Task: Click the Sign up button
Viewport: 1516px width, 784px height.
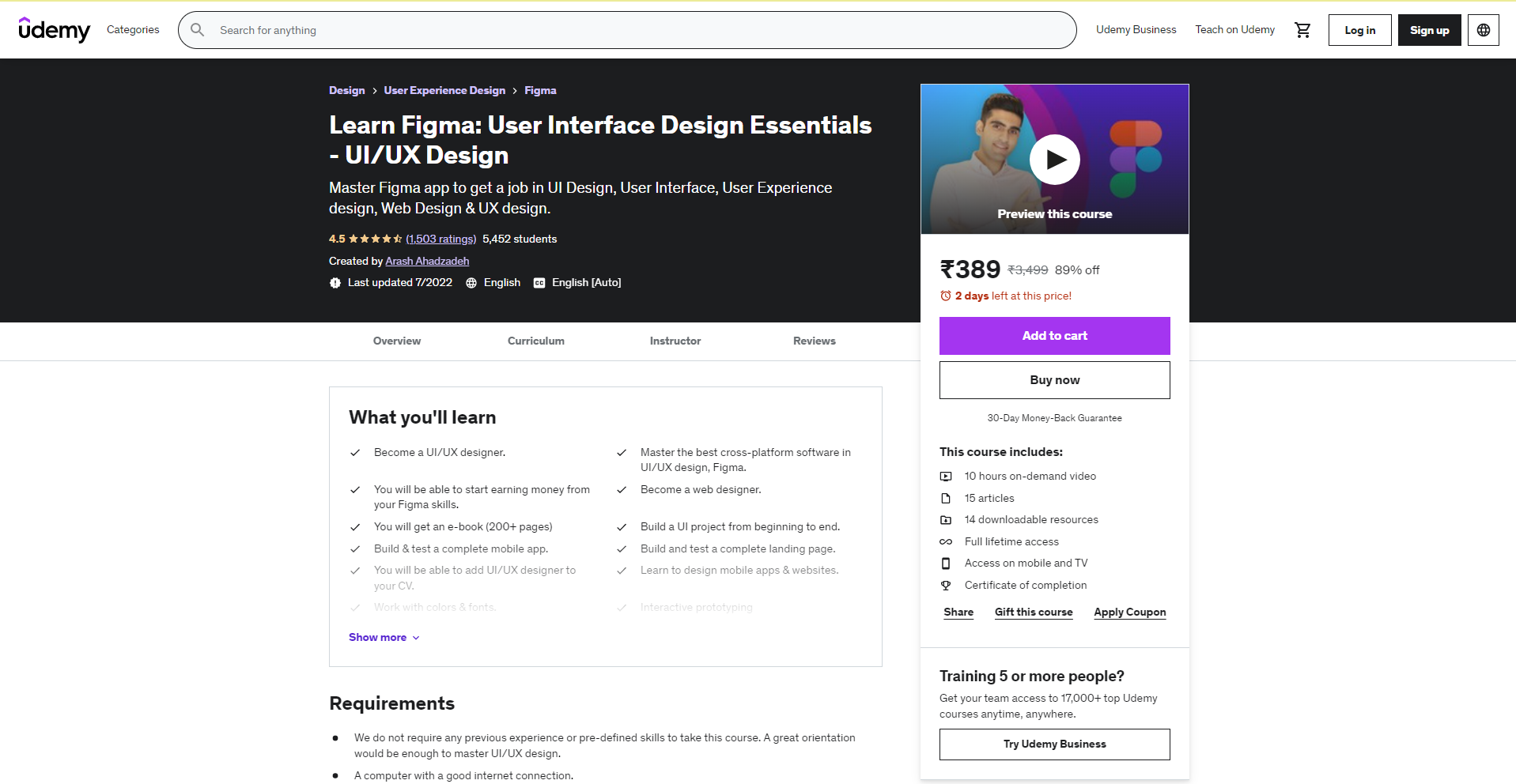Action: click(x=1430, y=30)
